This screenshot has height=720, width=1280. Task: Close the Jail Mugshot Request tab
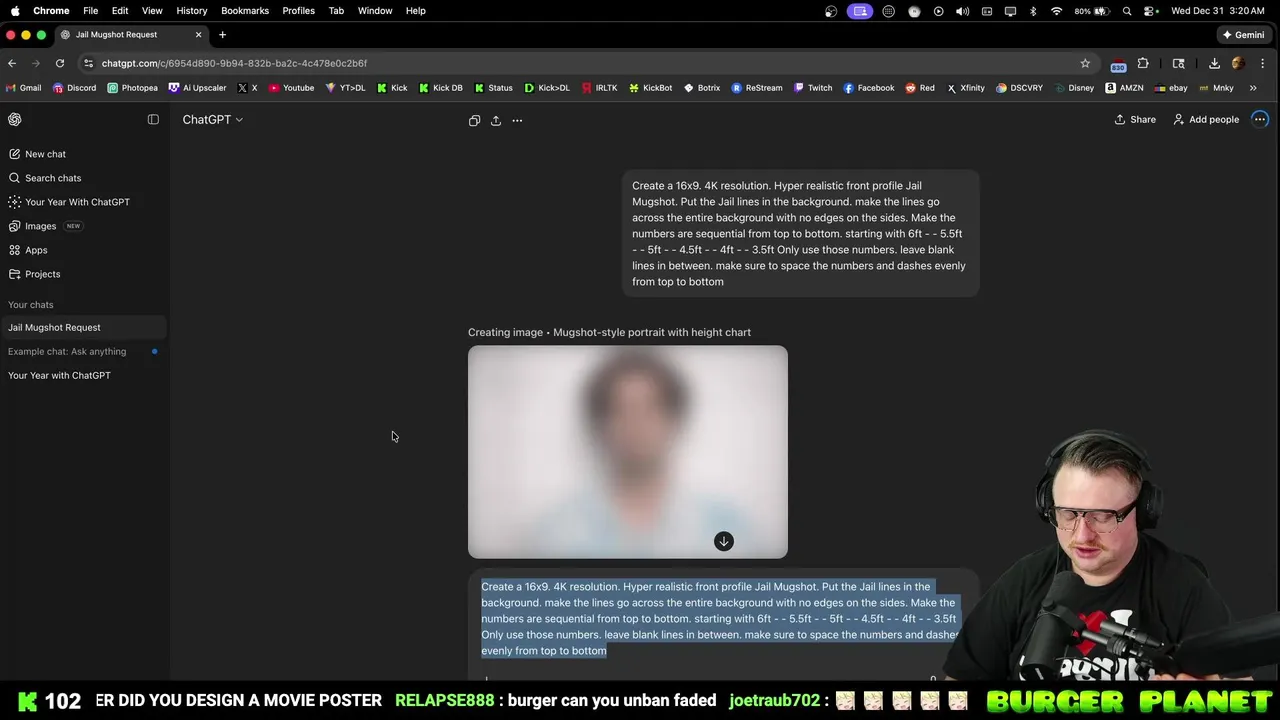pos(198,34)
